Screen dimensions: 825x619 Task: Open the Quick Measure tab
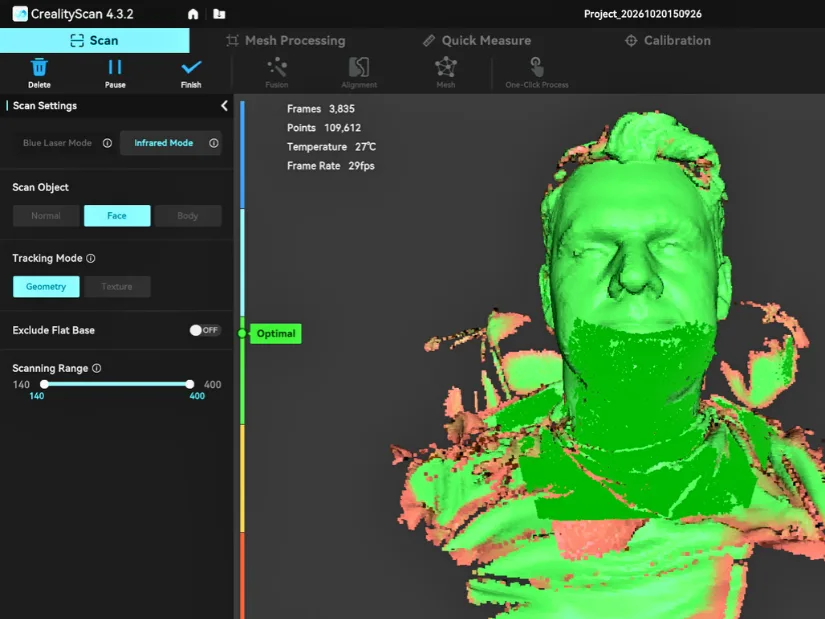[477, 41]
